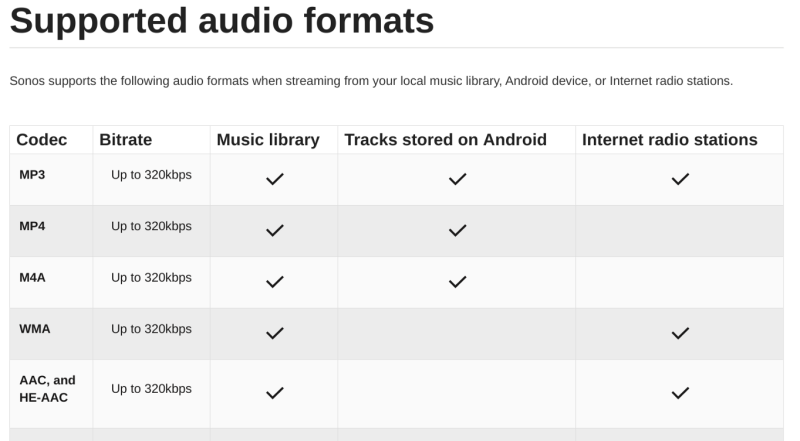Click the MP3 codec cell

pos(32,175)
